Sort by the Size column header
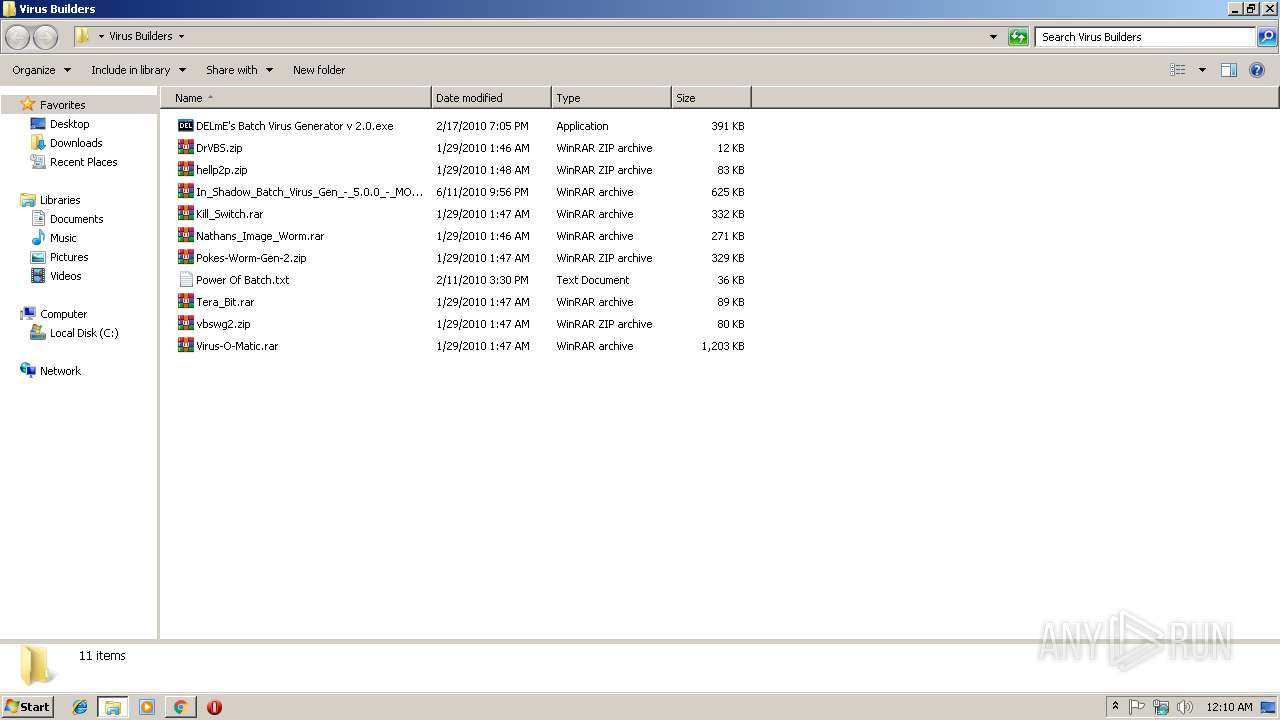The height and width of the screenshot is (720, 1280). point(711,98)
